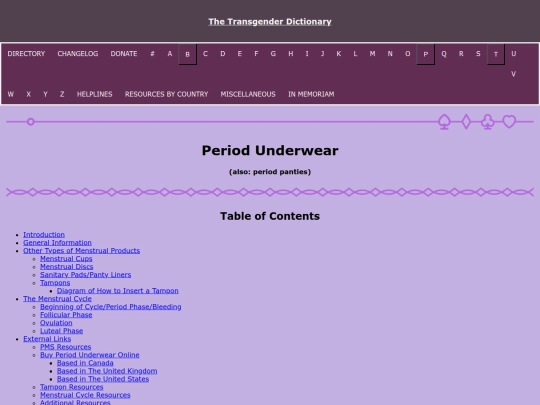The height and width of the screenshot is (405, 540).
Task: Go to the DONATE page
Action: [124, 54]
